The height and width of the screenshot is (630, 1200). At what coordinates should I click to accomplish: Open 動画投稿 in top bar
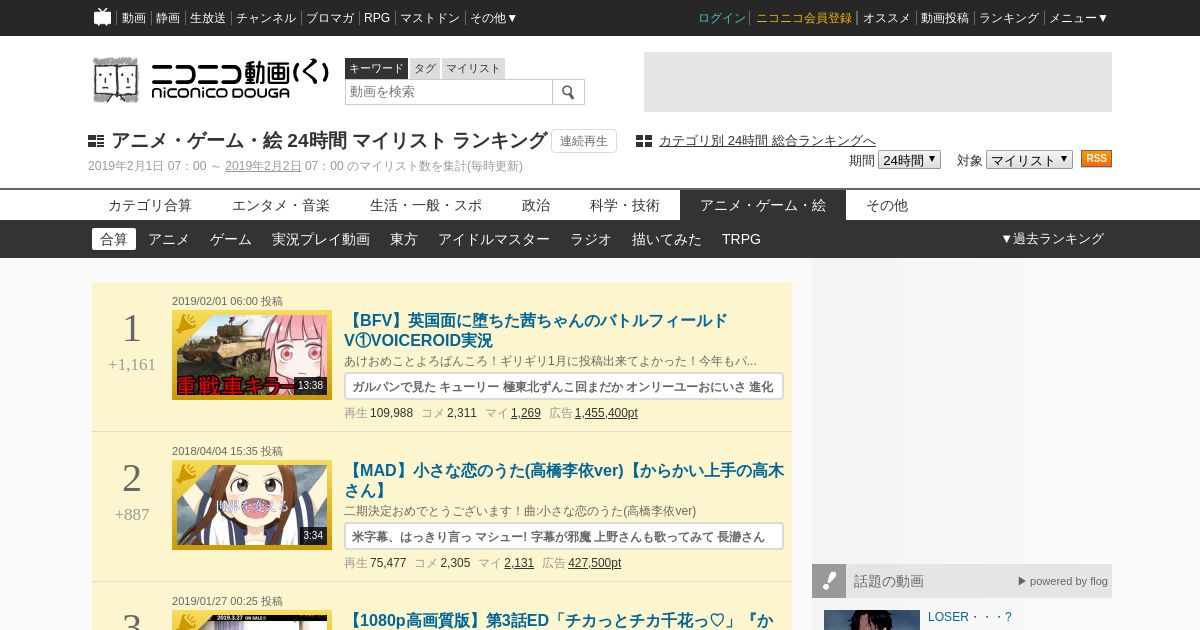945,18
